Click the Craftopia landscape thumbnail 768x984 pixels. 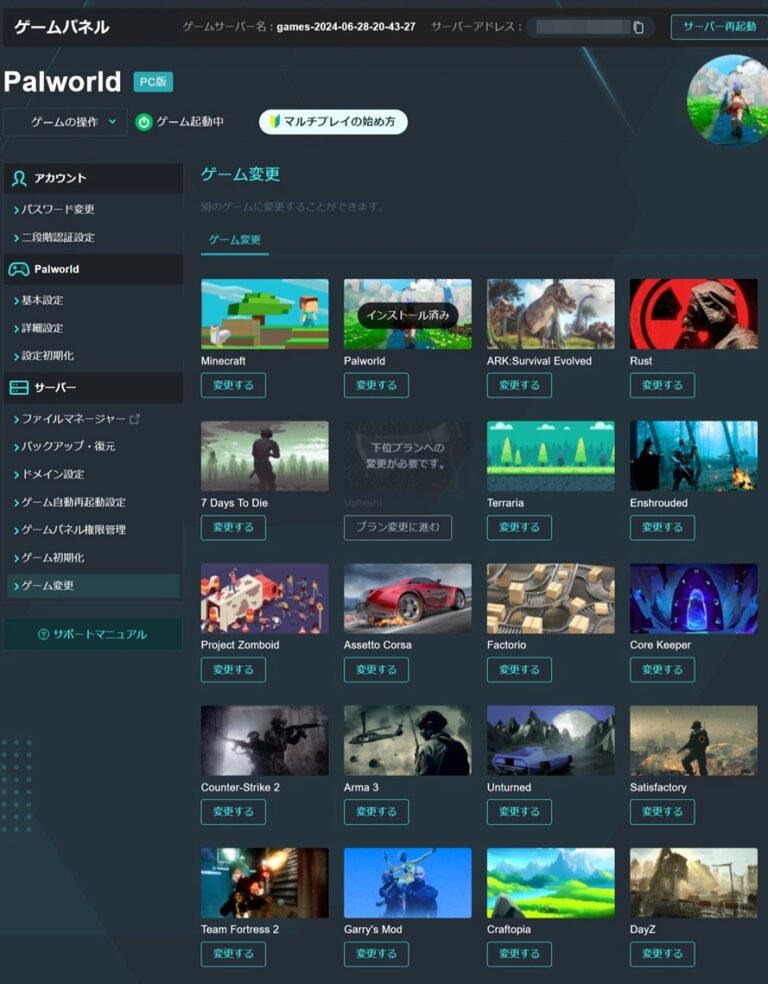point(551,883)
